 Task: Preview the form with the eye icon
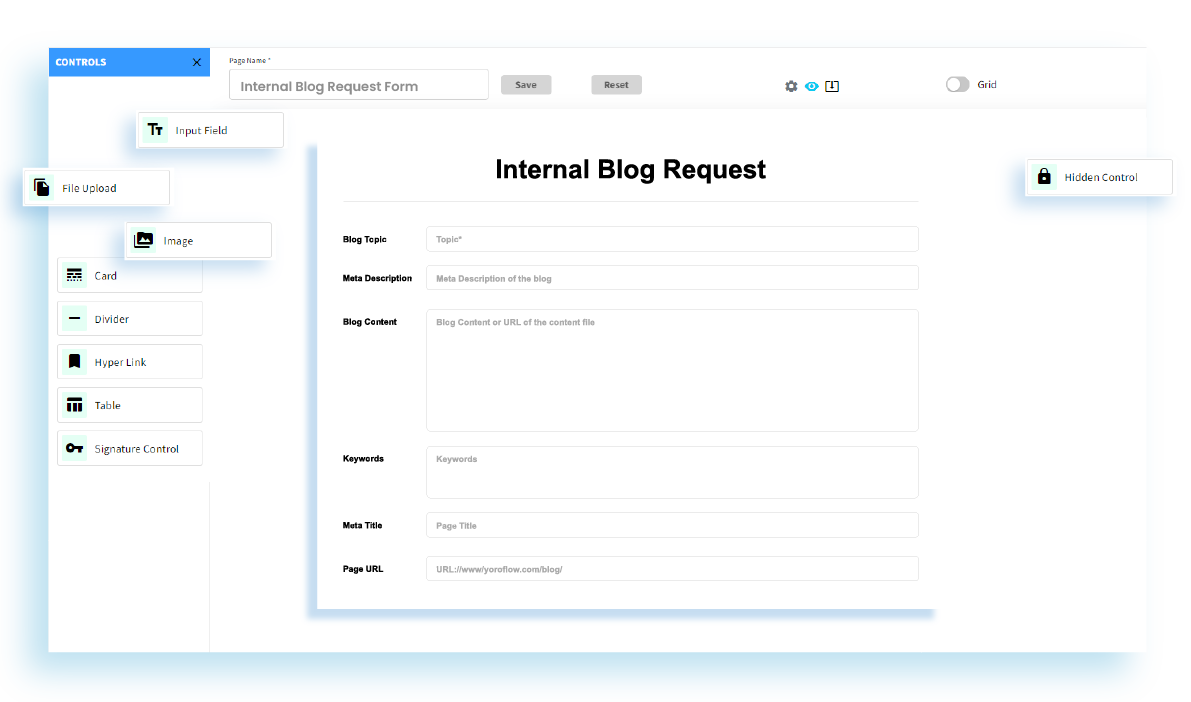coord(812,86)
